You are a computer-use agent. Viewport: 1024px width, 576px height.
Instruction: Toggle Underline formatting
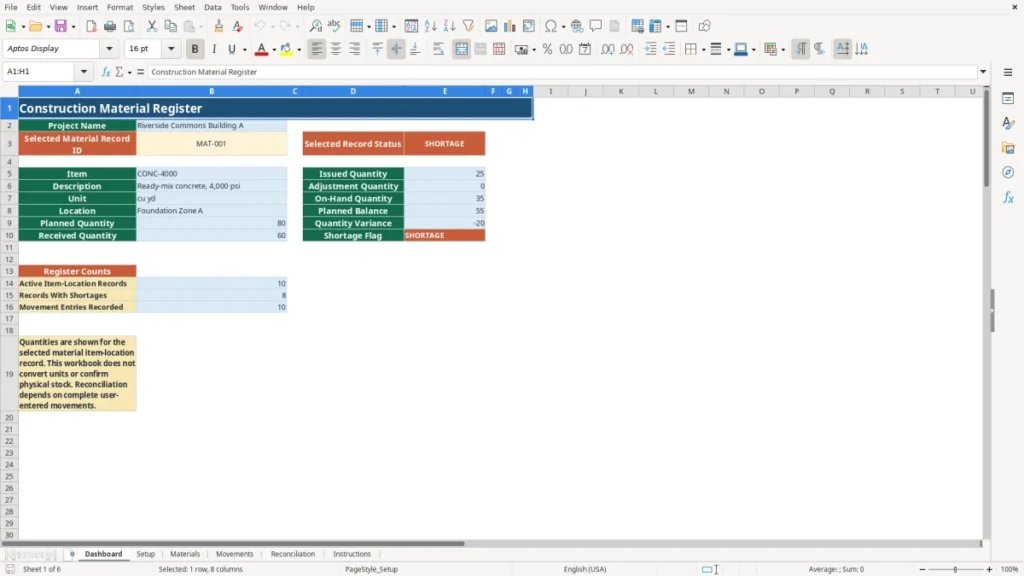[231, 49]
